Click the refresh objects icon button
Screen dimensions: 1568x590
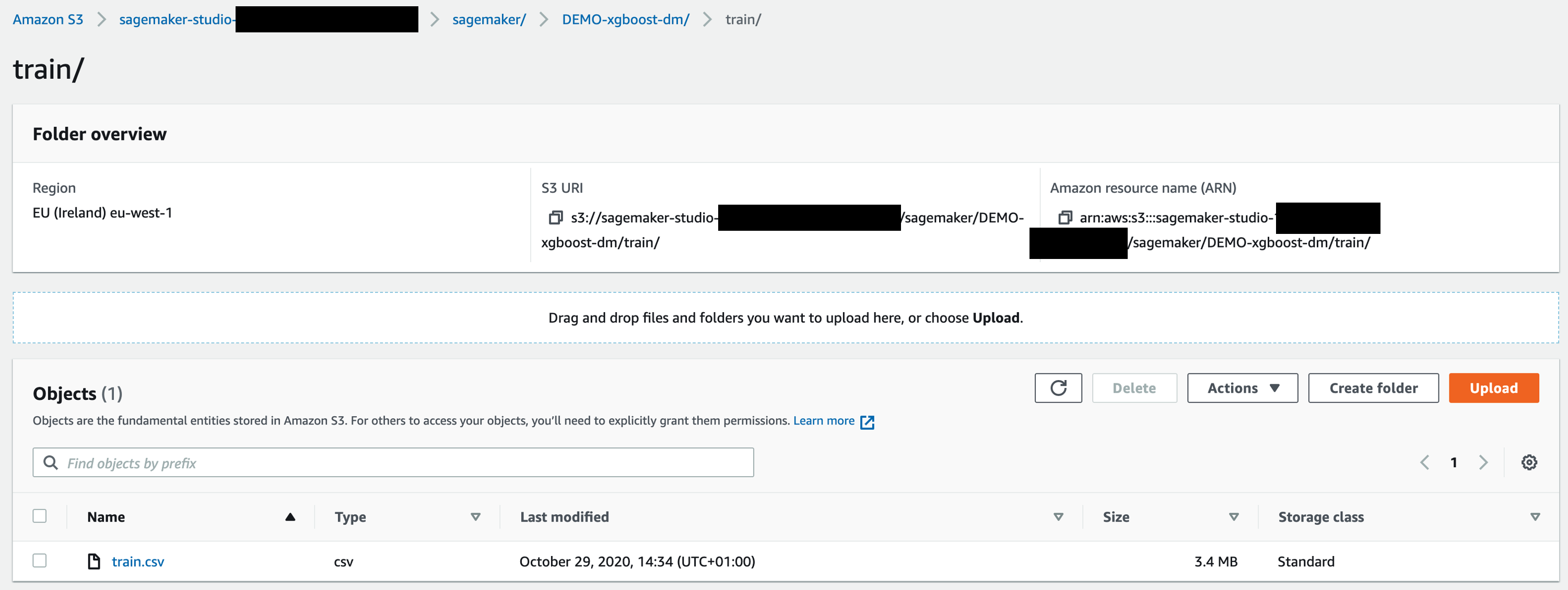pyautogui.click(x=1058, y=388)
